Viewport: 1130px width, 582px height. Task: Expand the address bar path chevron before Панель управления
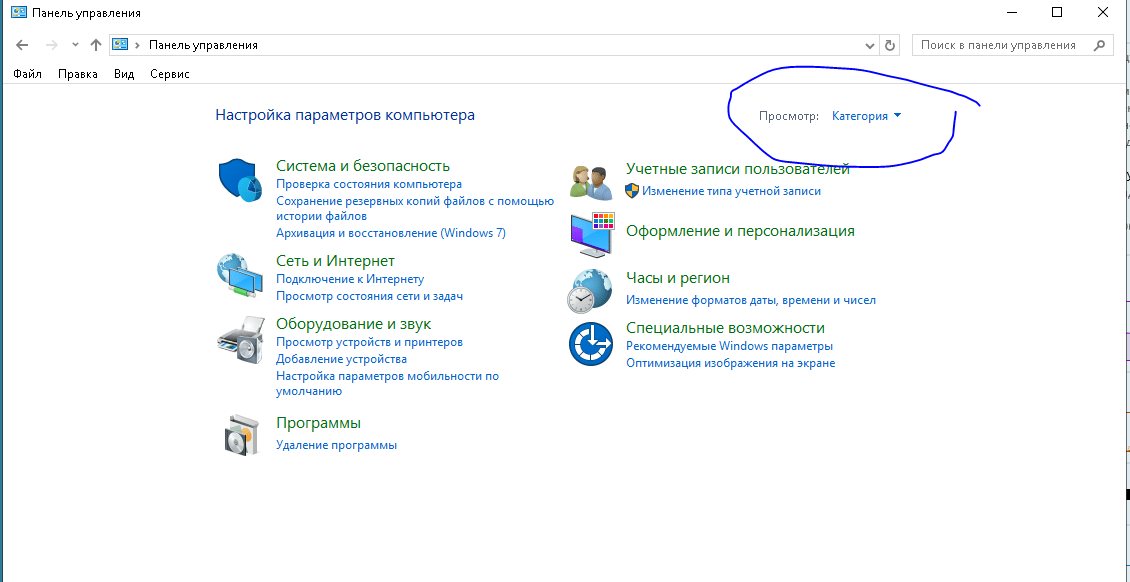click(x=137, y=45)
